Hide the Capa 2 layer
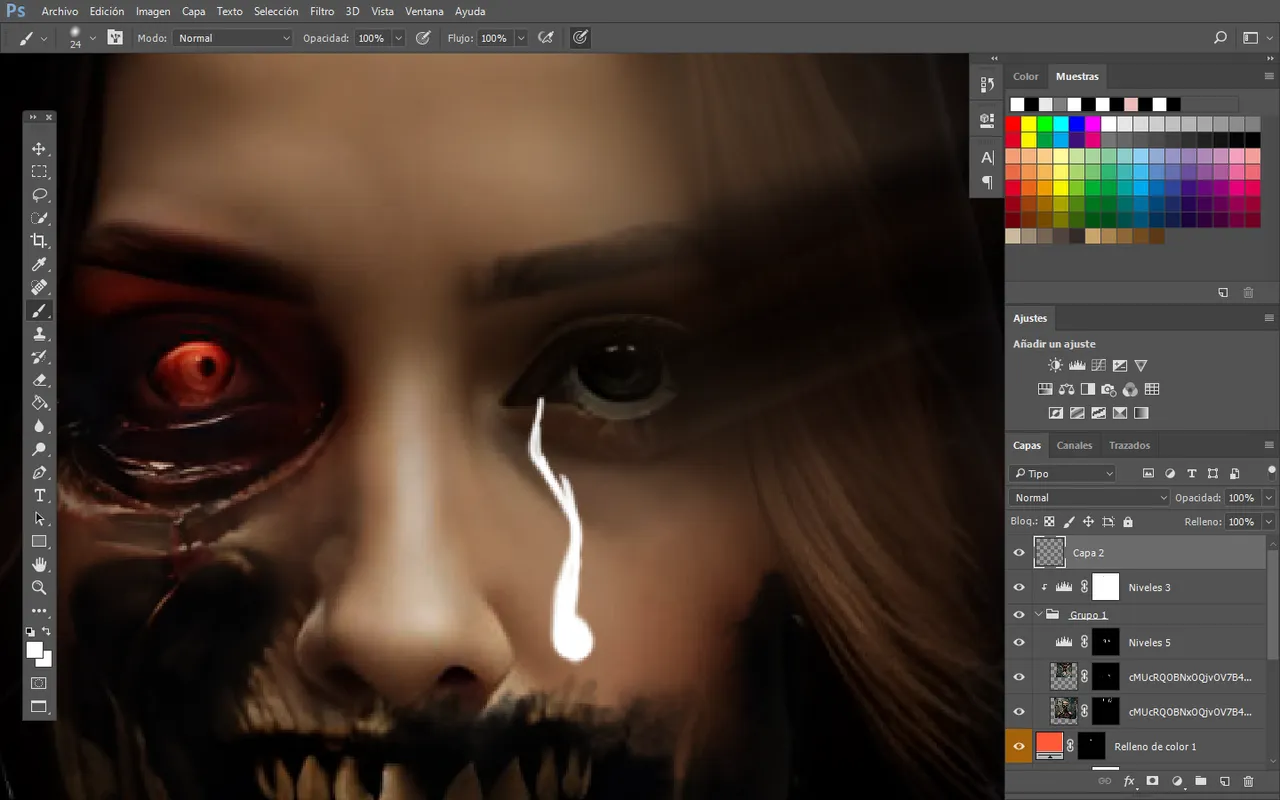This screenshot has height=800, width=1280. point(1019,552)
